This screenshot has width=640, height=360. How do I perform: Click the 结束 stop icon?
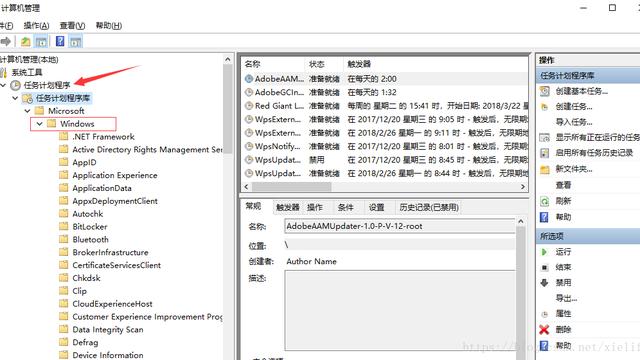(x=544, y=267)
